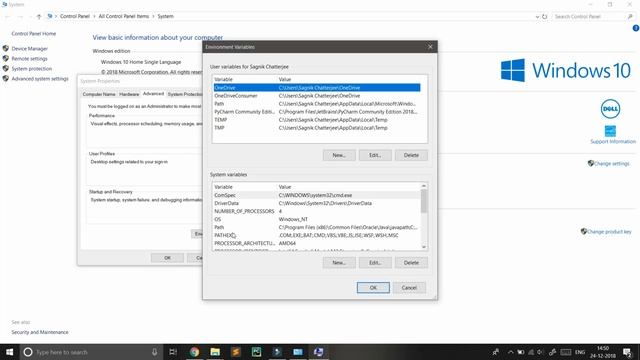This screenshot has height=360, width=640.
Task: Click OK in Environment Variables dialog
Action: coord(373,288)
